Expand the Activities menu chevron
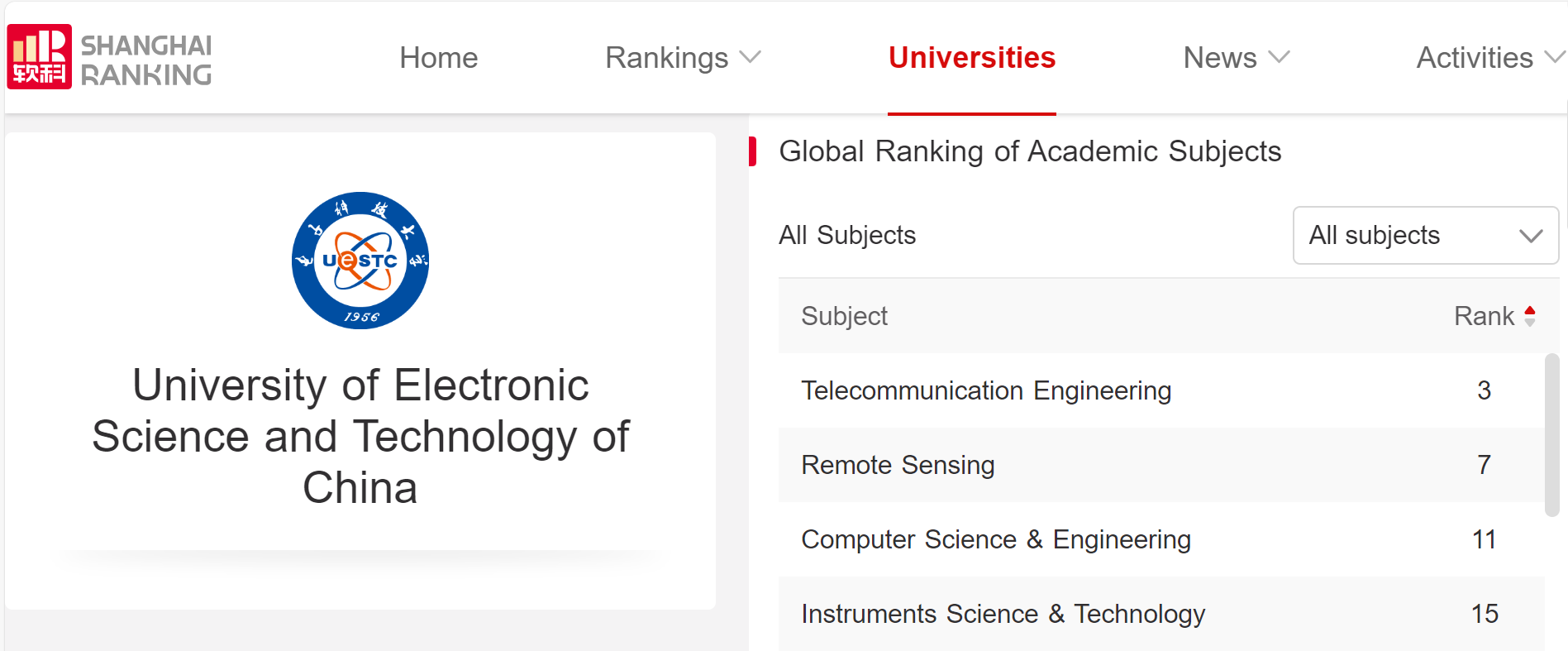 click(1555, 57)
